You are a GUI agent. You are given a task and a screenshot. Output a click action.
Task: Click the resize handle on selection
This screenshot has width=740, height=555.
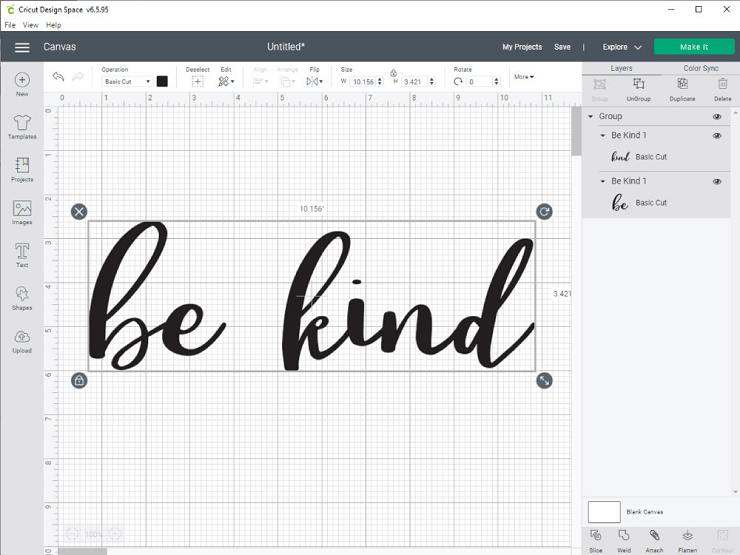click(x=544, y=380)
